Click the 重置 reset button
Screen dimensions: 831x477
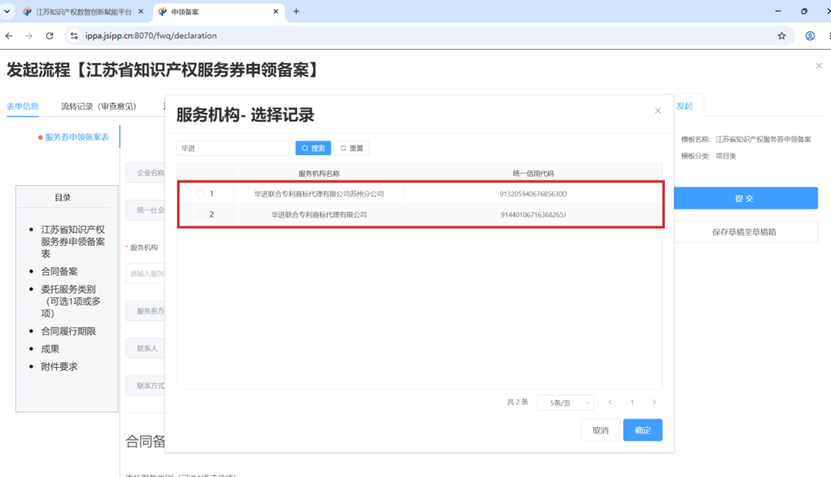click(352, 148)
